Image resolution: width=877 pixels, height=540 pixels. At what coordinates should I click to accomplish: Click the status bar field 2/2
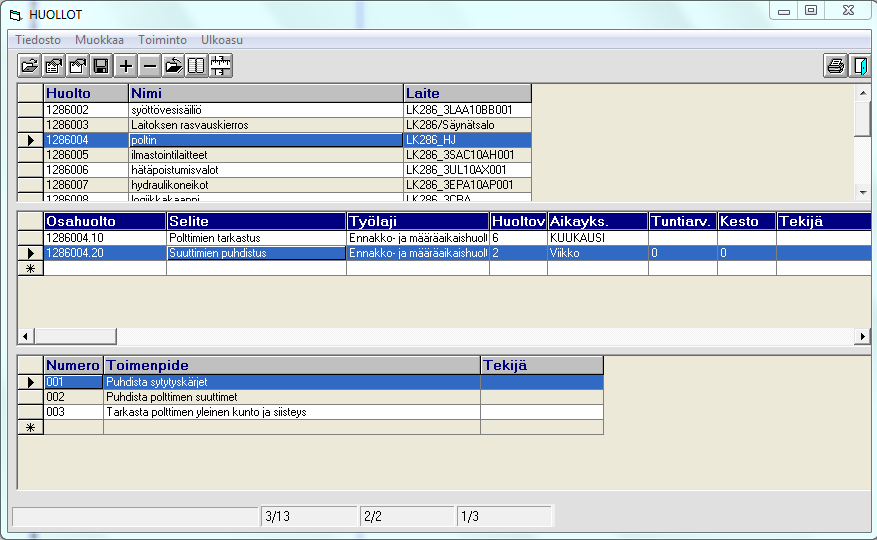[x=407, y=516]
